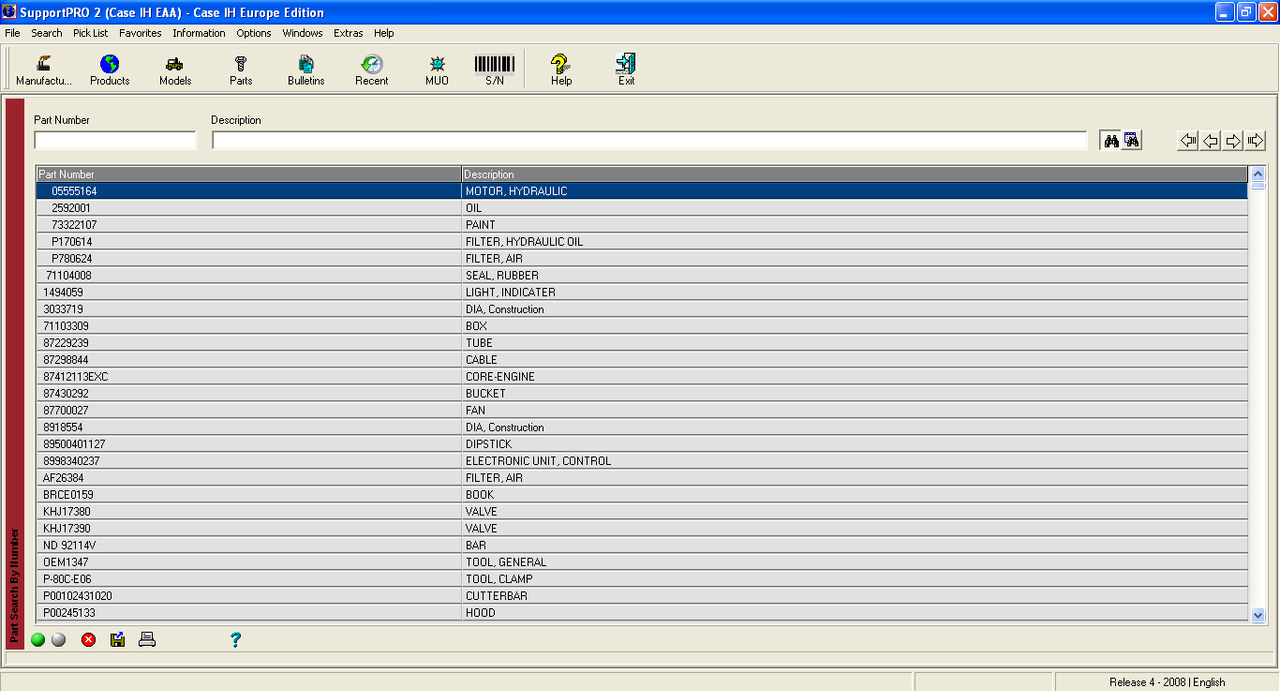Open the Windows menu
This screenshot has width=1280, height=691.
coord(302,33)
